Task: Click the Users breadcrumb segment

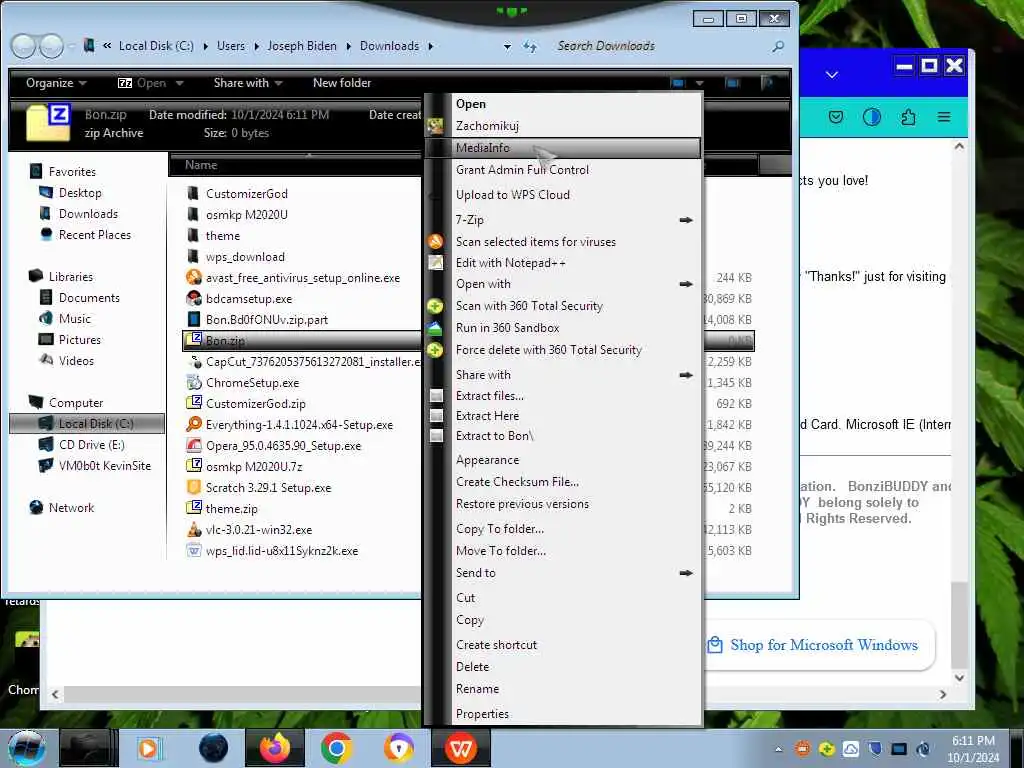Action: click(231, 46)
